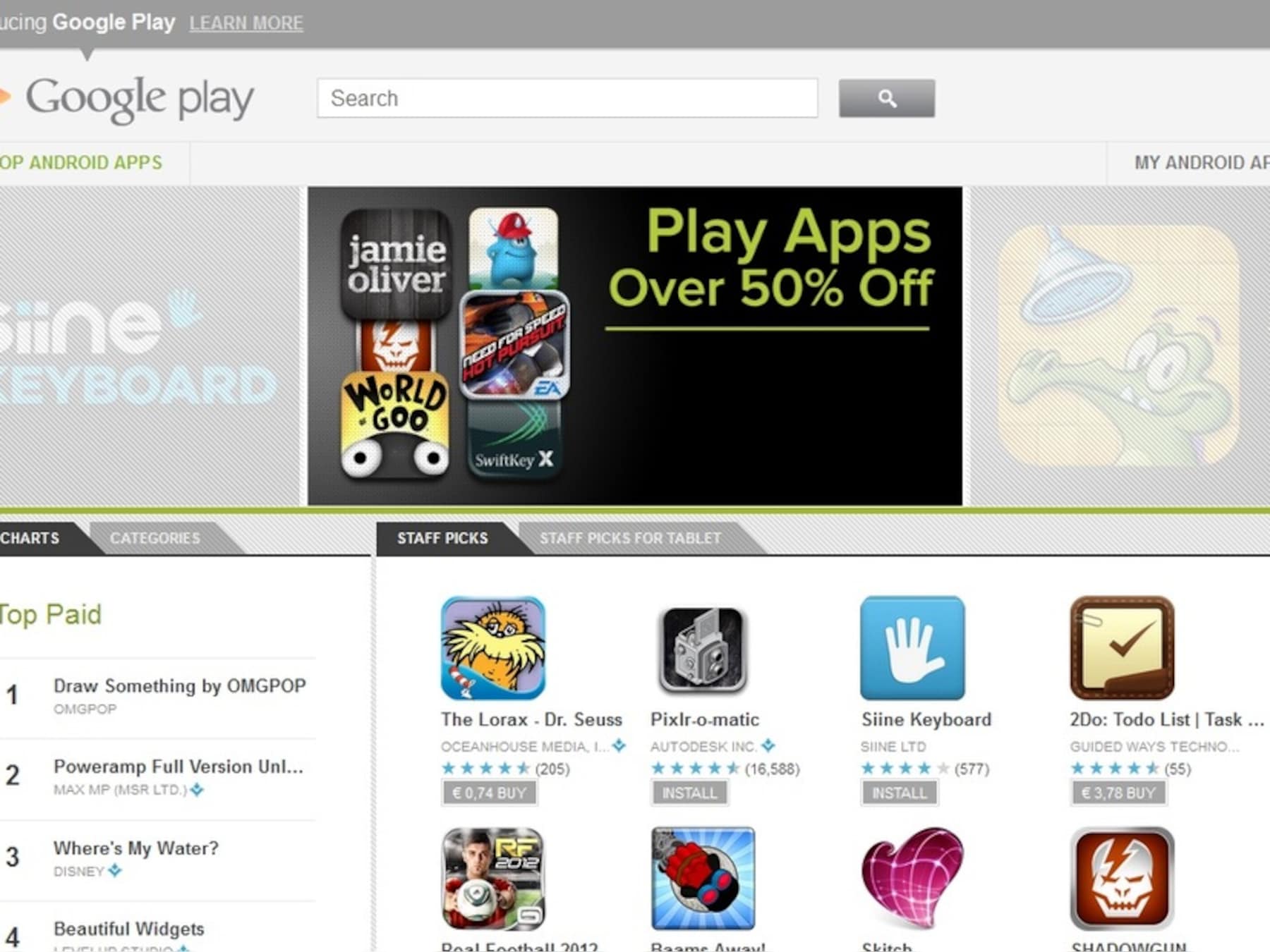The image size is (1270, 952).
Task: Click inside the Search field
Action: click(x=567, y=98)
